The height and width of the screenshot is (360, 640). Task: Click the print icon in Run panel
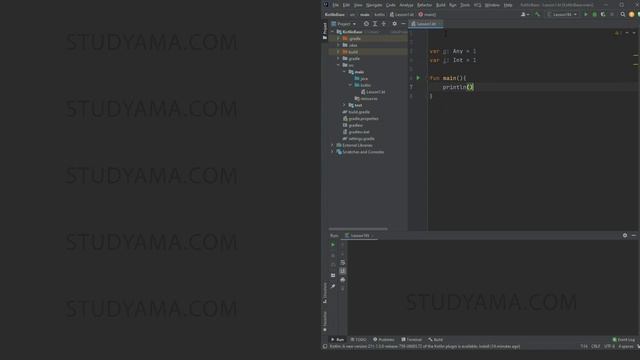342,280
